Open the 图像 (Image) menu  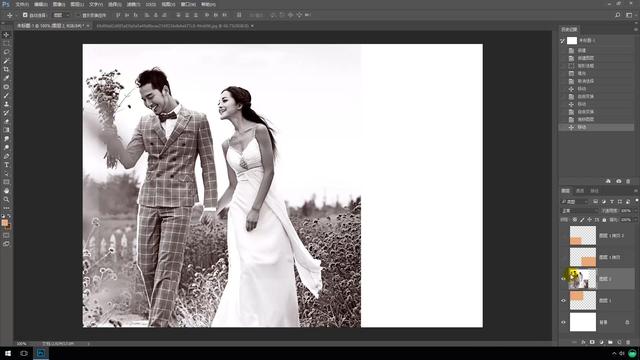point(59,4)
